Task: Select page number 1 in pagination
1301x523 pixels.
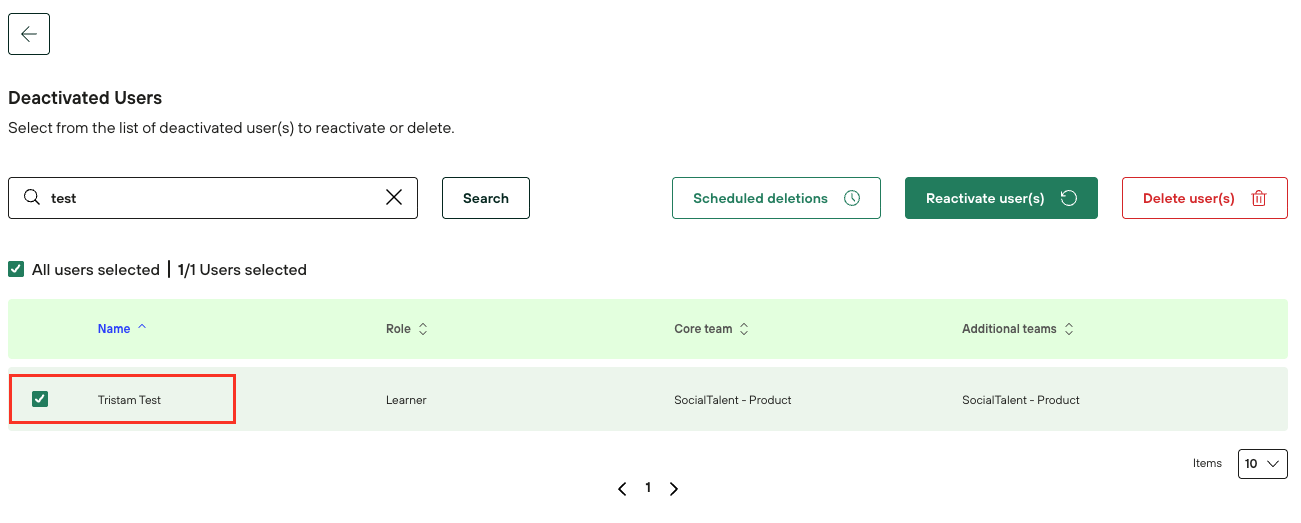Action: (x=648, y=488)
